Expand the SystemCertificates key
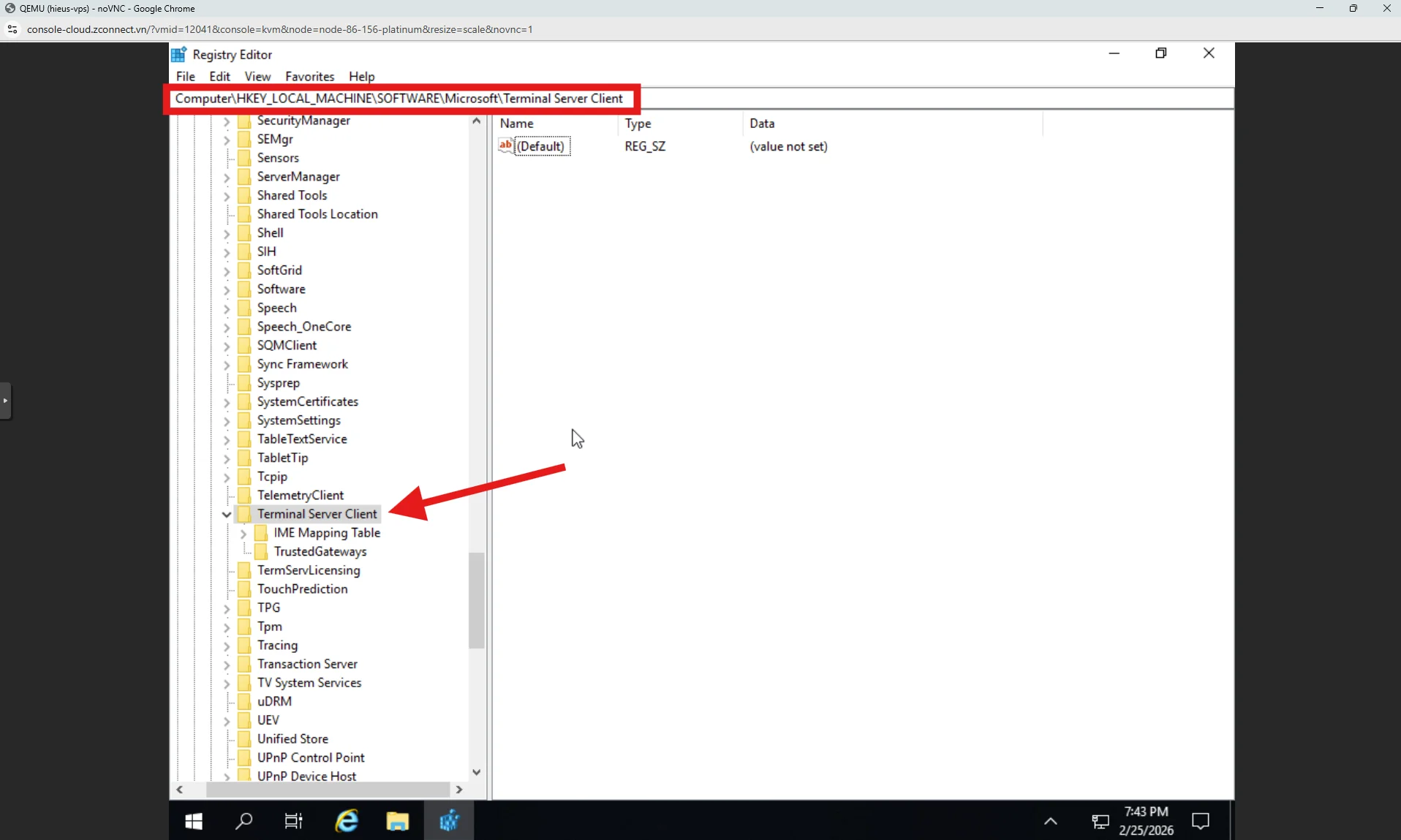The image size is (1401, 840). (226, 402)
